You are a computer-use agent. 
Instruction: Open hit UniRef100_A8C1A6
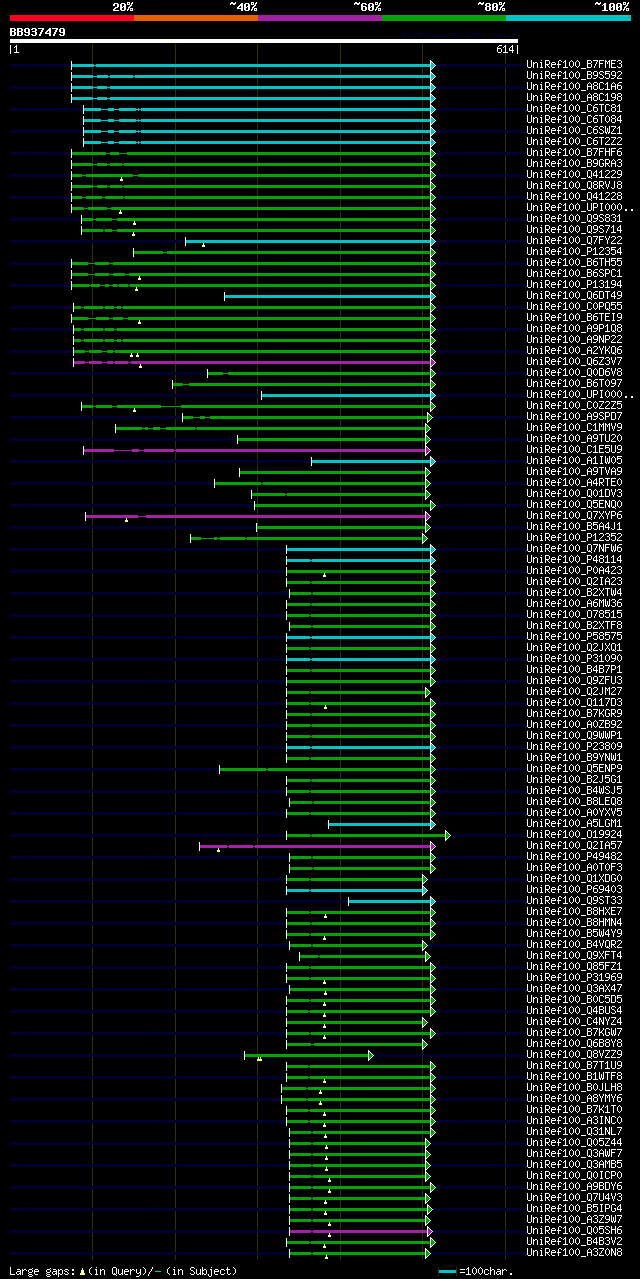574,87
